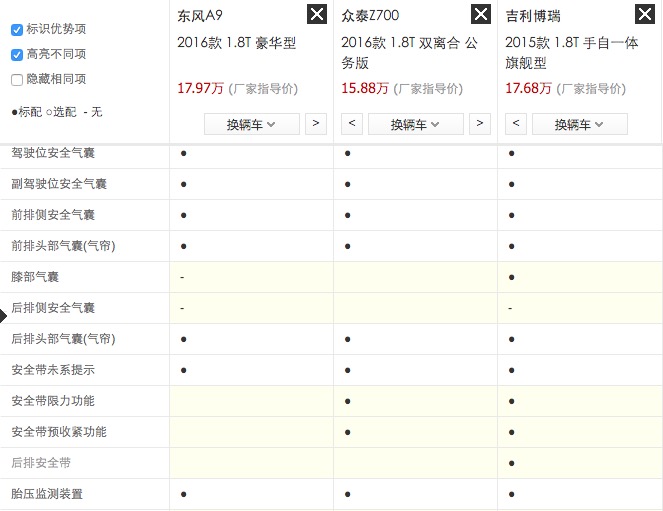
Task: Click the 2015款 1.8T 手自一体 旗舰型 trim title
Action: [x=572, y=53]
